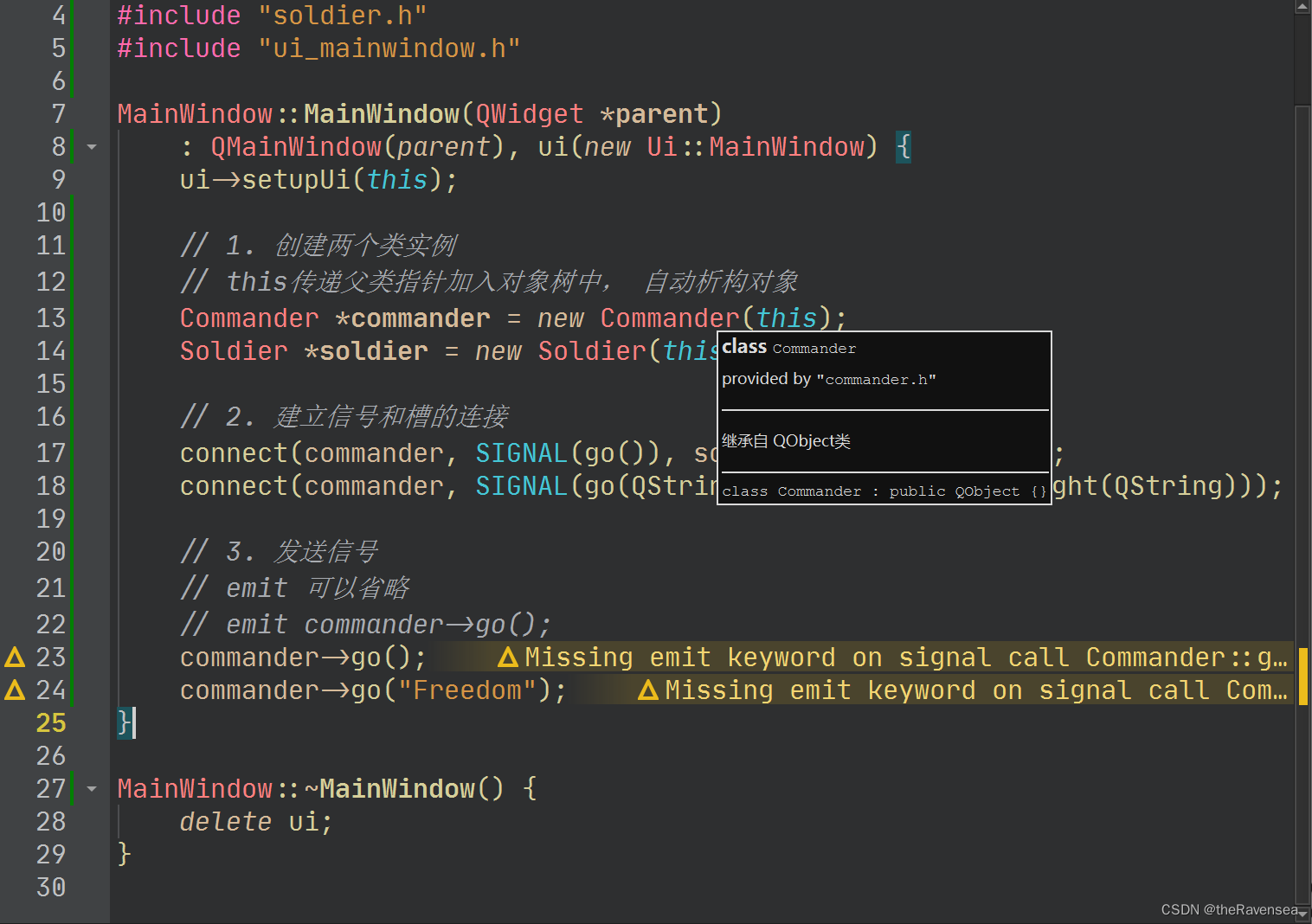Viewport: 1312px width, 924px height.
Task: Click SIGNAL macro on line 17
Action: pyautogui.click(x=522, y=453)
